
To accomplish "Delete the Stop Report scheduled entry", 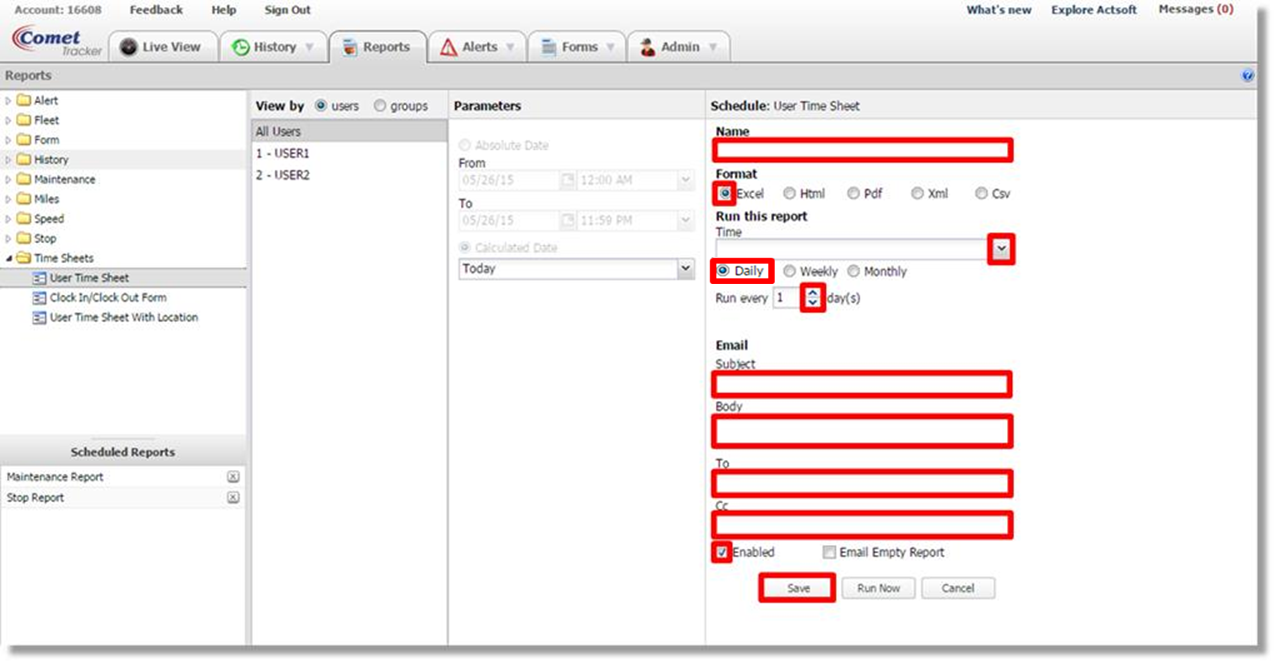I will pos(232,498).
